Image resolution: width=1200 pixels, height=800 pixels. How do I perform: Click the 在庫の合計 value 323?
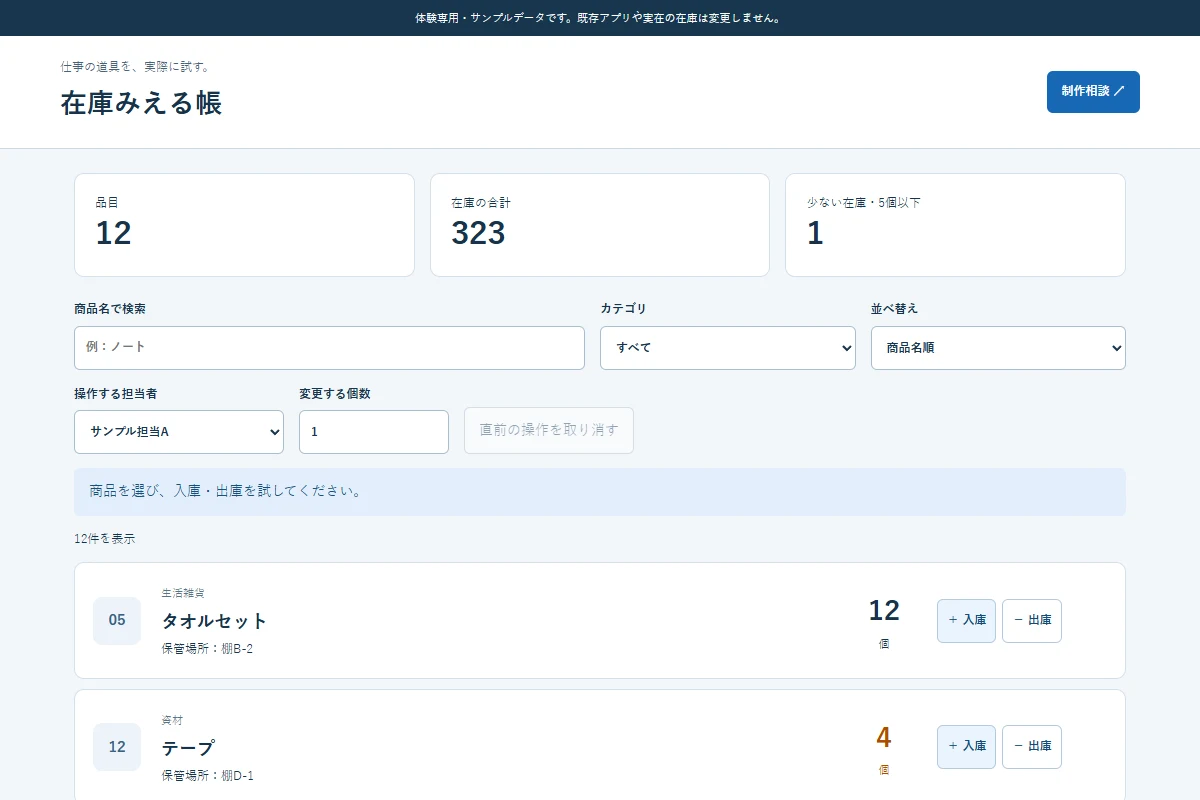pyautogui.click(x=478, y=233)
